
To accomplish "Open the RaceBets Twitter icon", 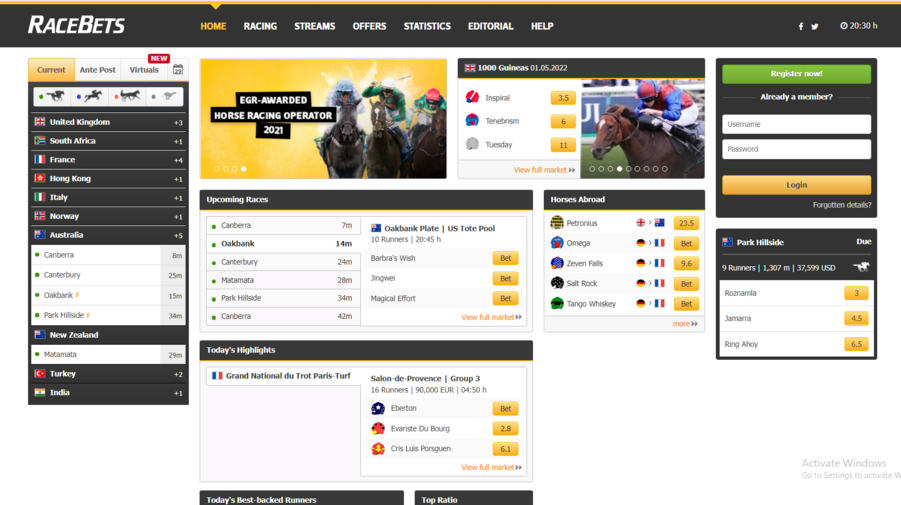I will (814, 27).
